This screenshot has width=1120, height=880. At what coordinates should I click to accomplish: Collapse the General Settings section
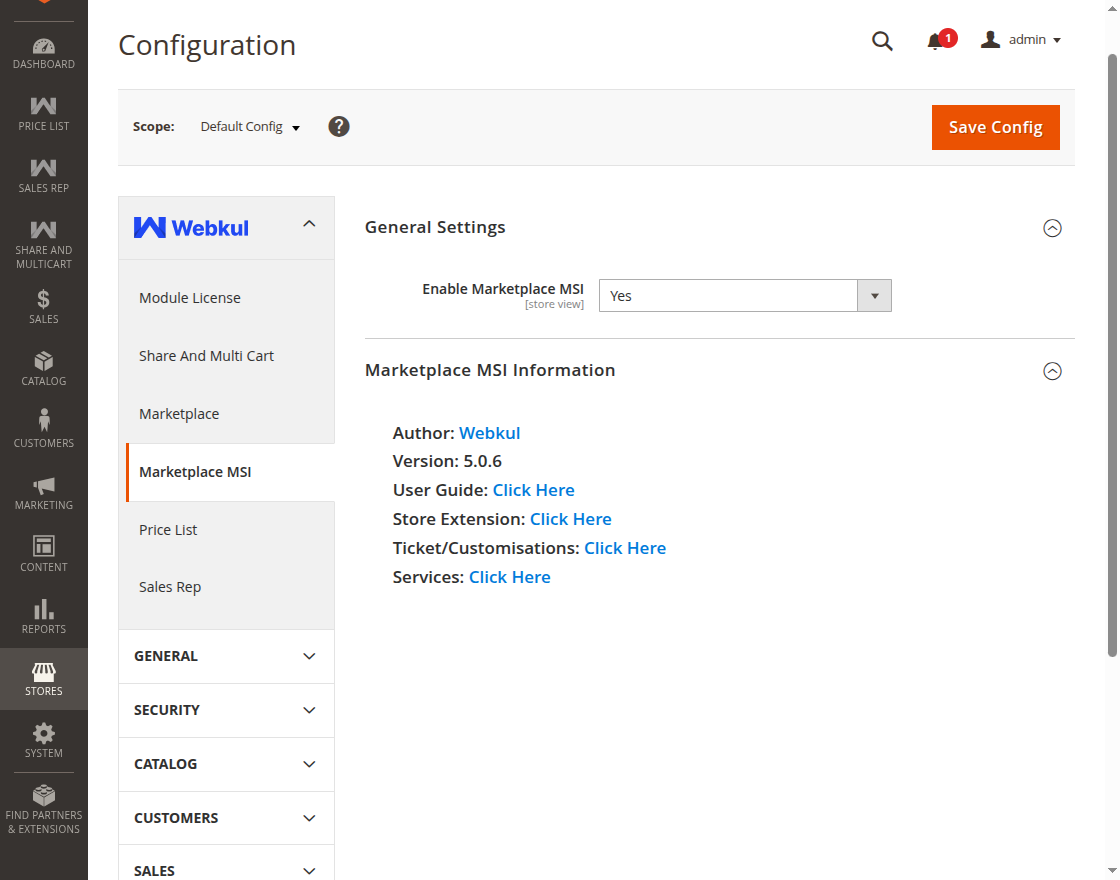click(x=1052, y=228)
